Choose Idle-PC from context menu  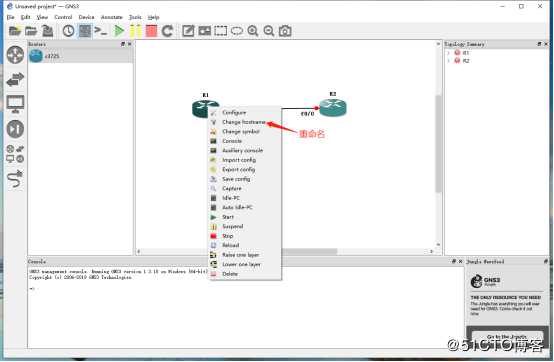click(x=245, y=198)
